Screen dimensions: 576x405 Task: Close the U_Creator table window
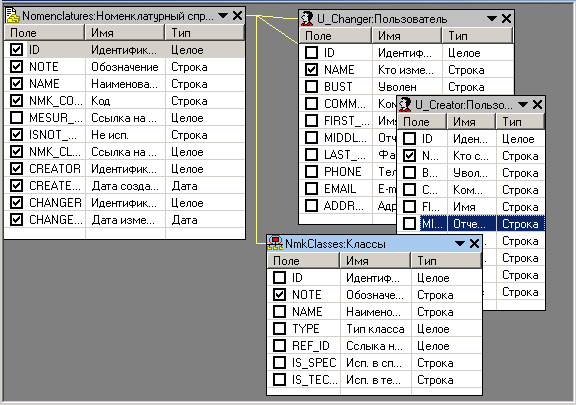[x=537, y=105]
